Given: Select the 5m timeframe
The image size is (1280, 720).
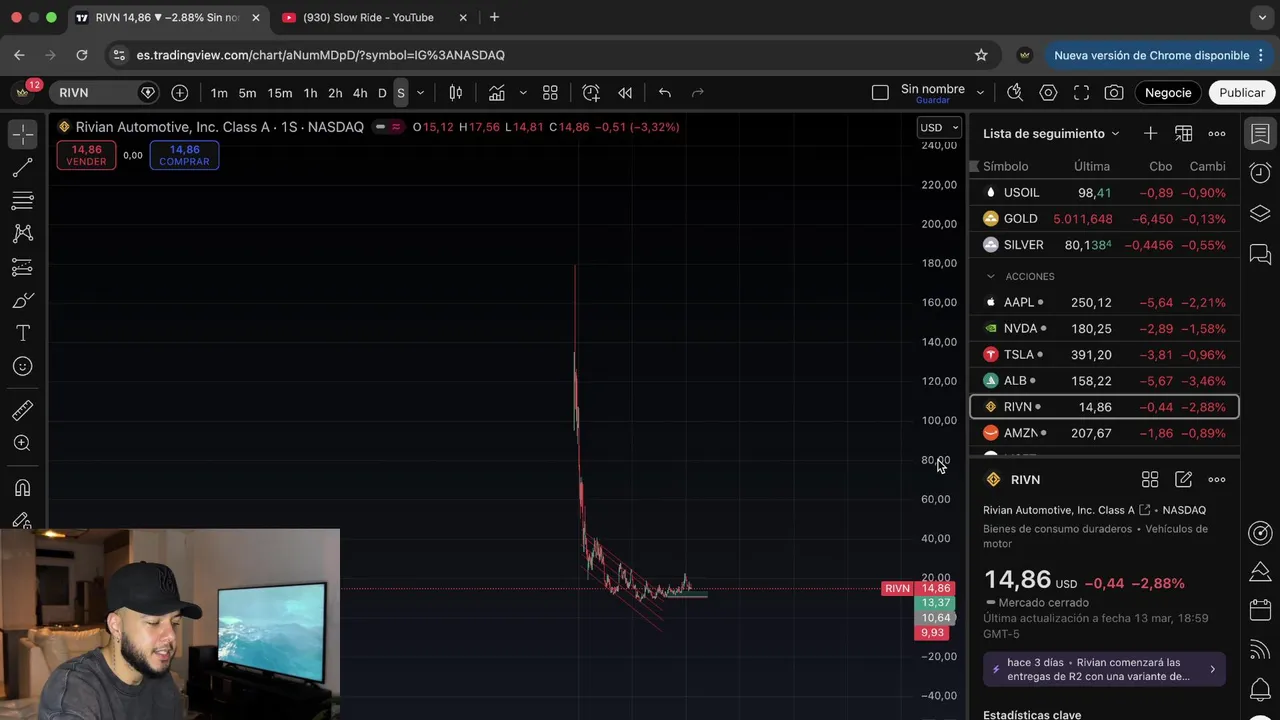Looking at the screenshot, I should (247, 93).
